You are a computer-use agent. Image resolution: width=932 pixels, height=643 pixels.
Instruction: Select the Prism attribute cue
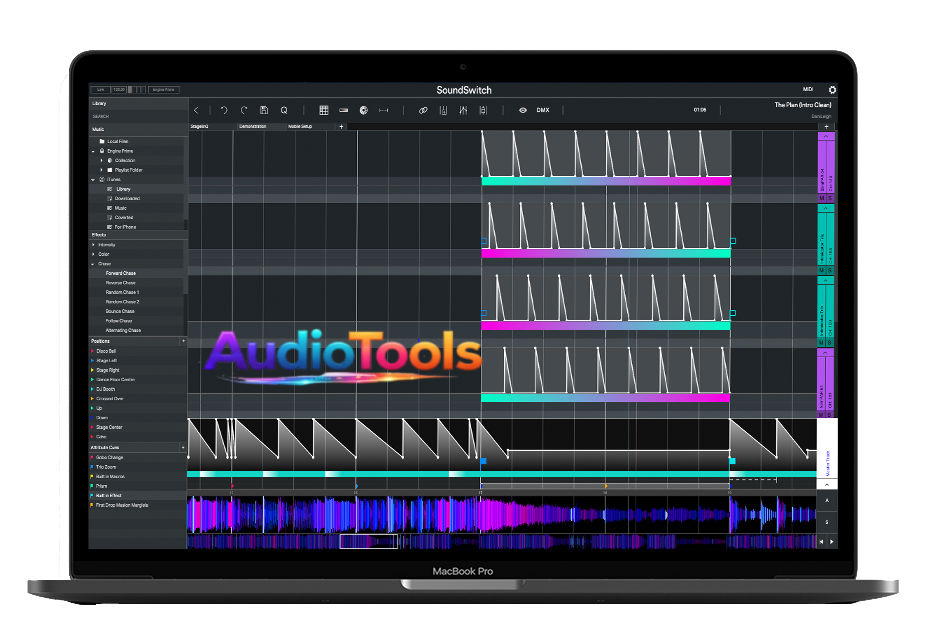pyautogui.click(x=102, y=486)
